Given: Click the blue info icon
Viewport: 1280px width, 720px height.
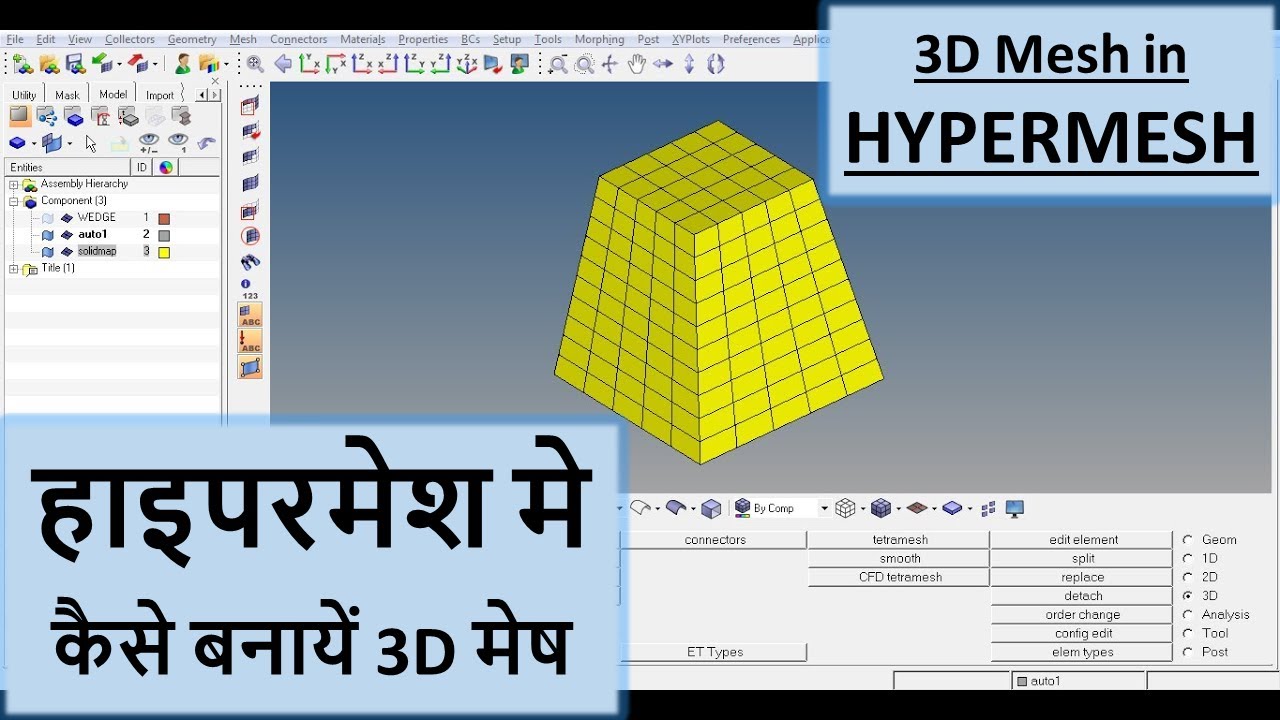Looking at the screenshot, I should coord(247,284).
